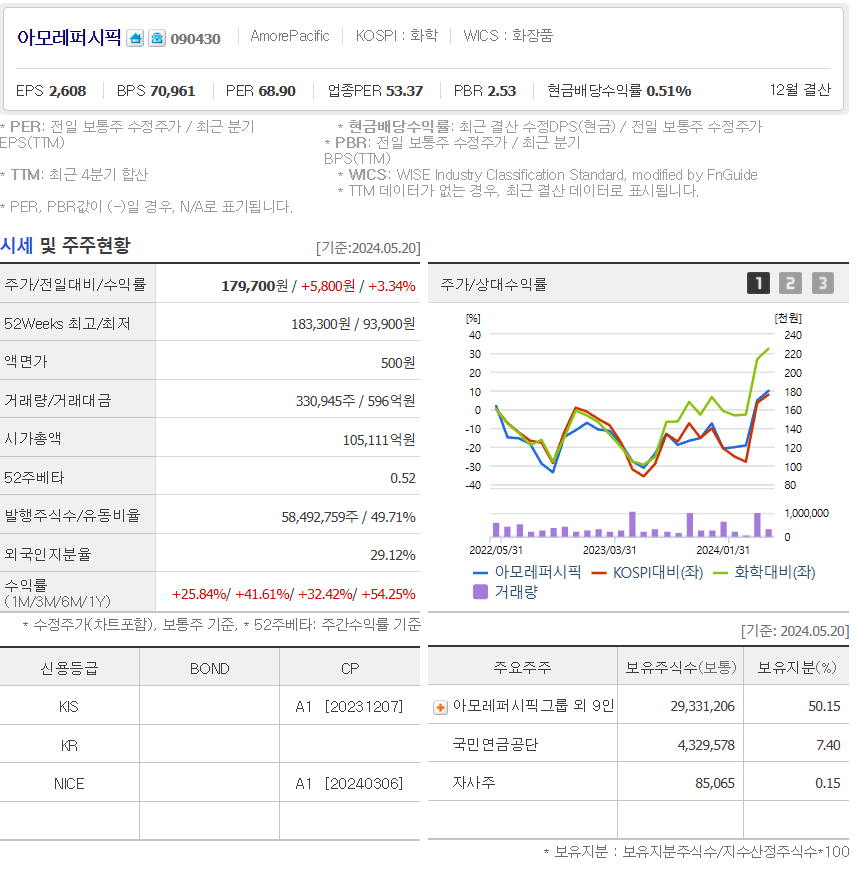Click the 보유주식수(보통) column header
This screenshot has width=861, height=873.
pyautogui.click(x=681, y=667)
